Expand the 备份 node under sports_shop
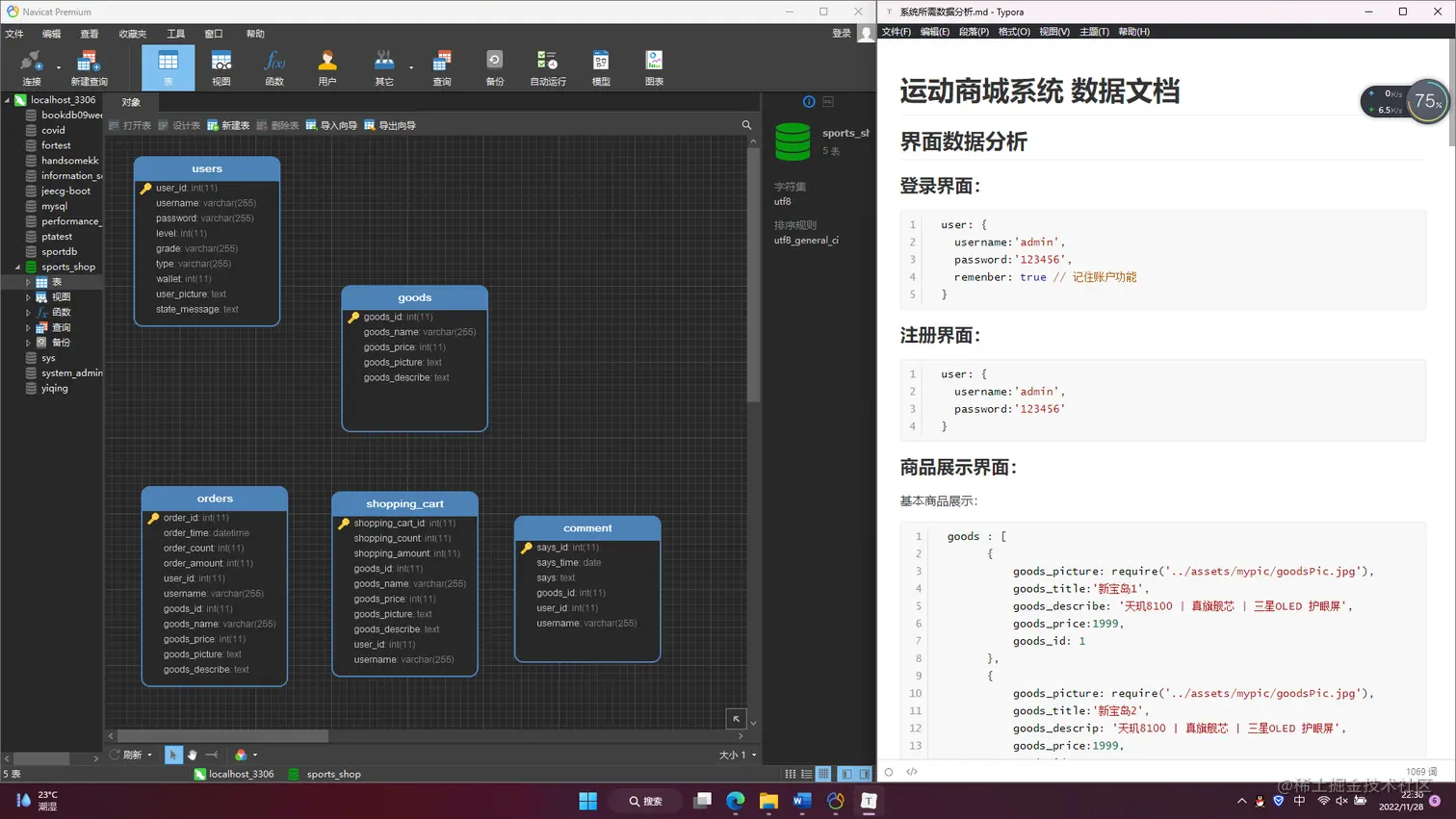The image size is (1456, 819). pyautogui.click(x=28, y=343)
